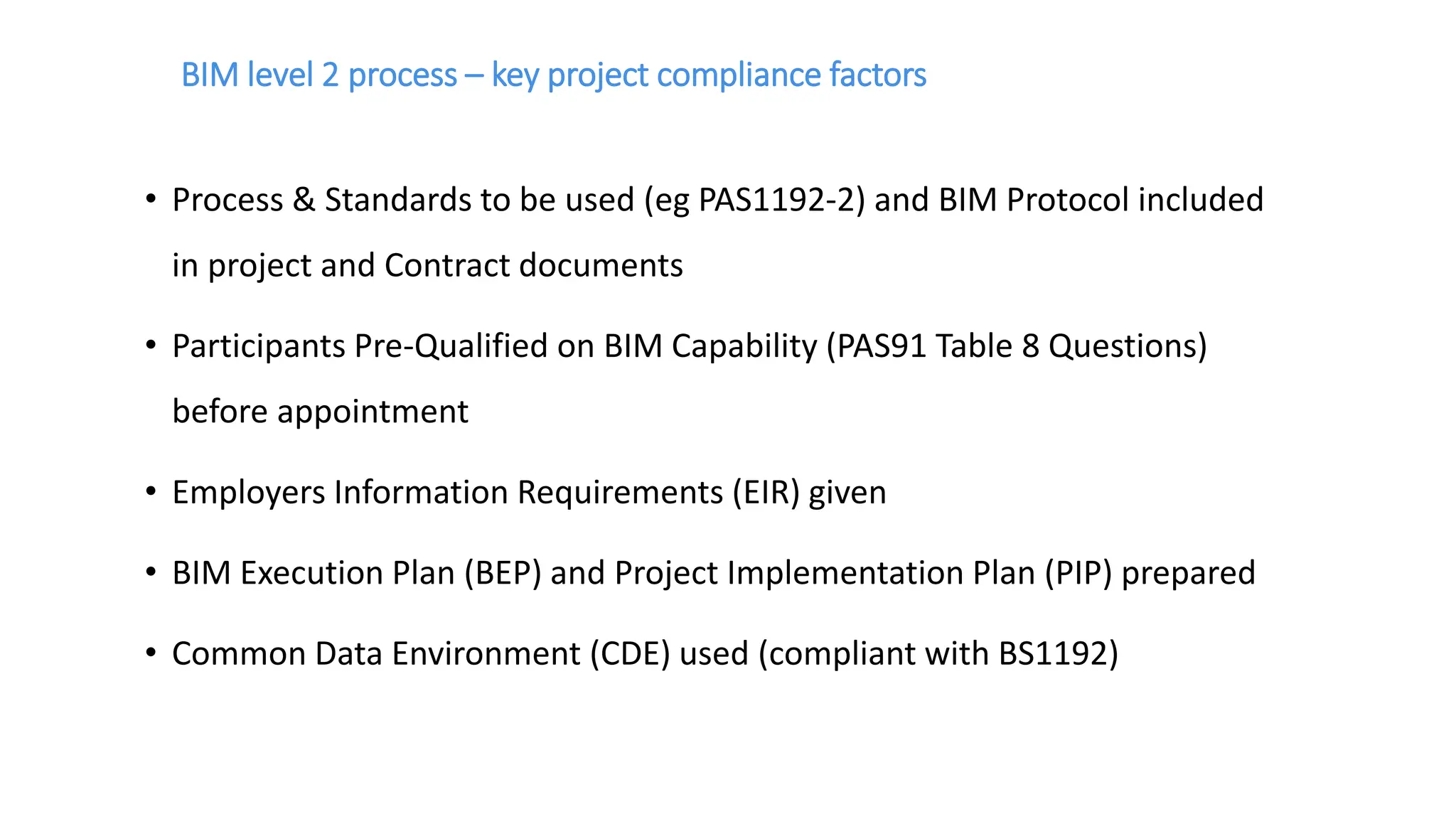Select the 'key project compliance factors' heading text
Screen dimensions: 1456x819
click(709, 75)
